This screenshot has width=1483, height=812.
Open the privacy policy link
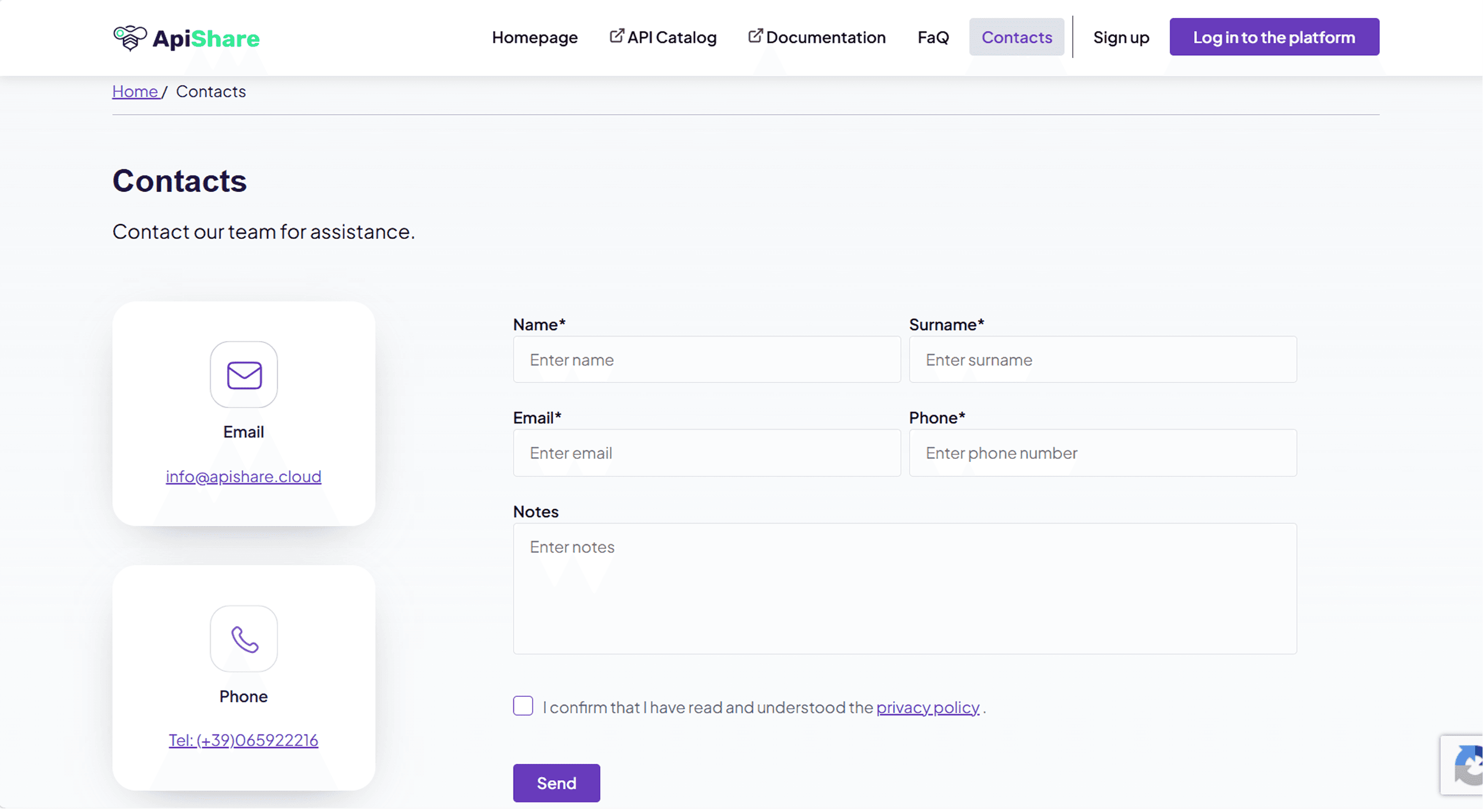click(x=927, y=707)
